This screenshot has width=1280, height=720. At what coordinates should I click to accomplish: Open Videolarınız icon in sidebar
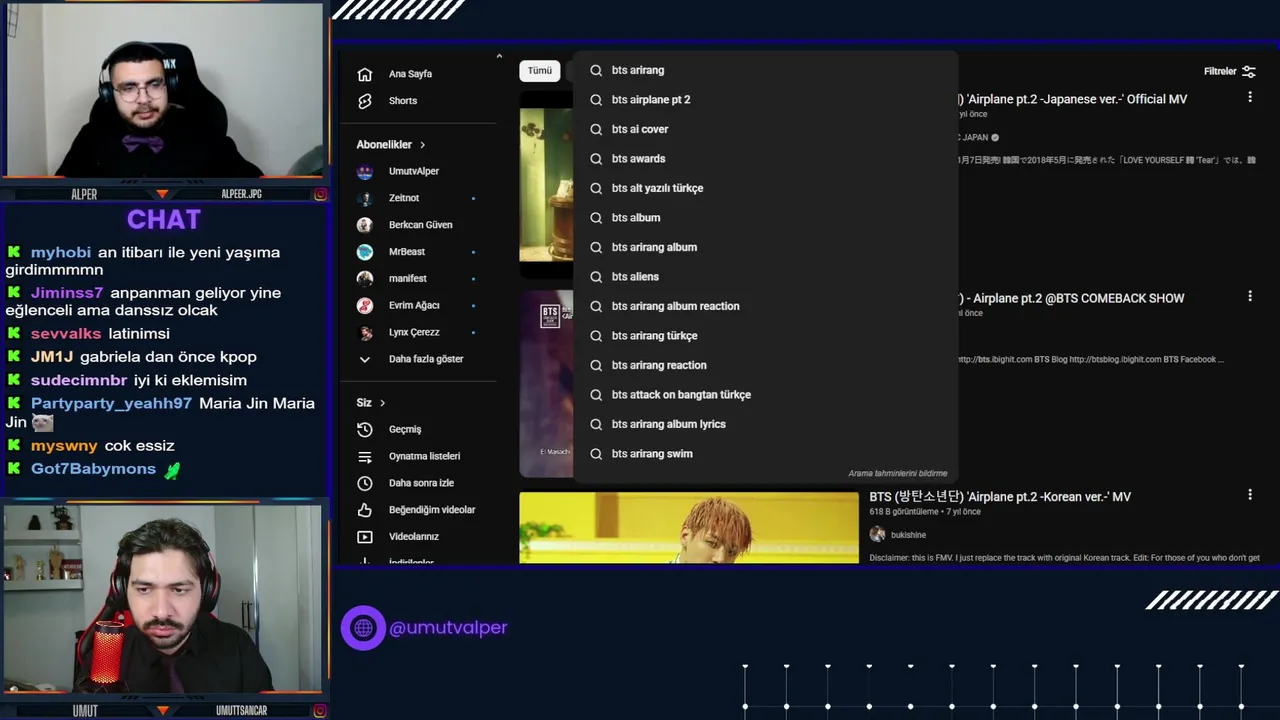coord(365,537)
